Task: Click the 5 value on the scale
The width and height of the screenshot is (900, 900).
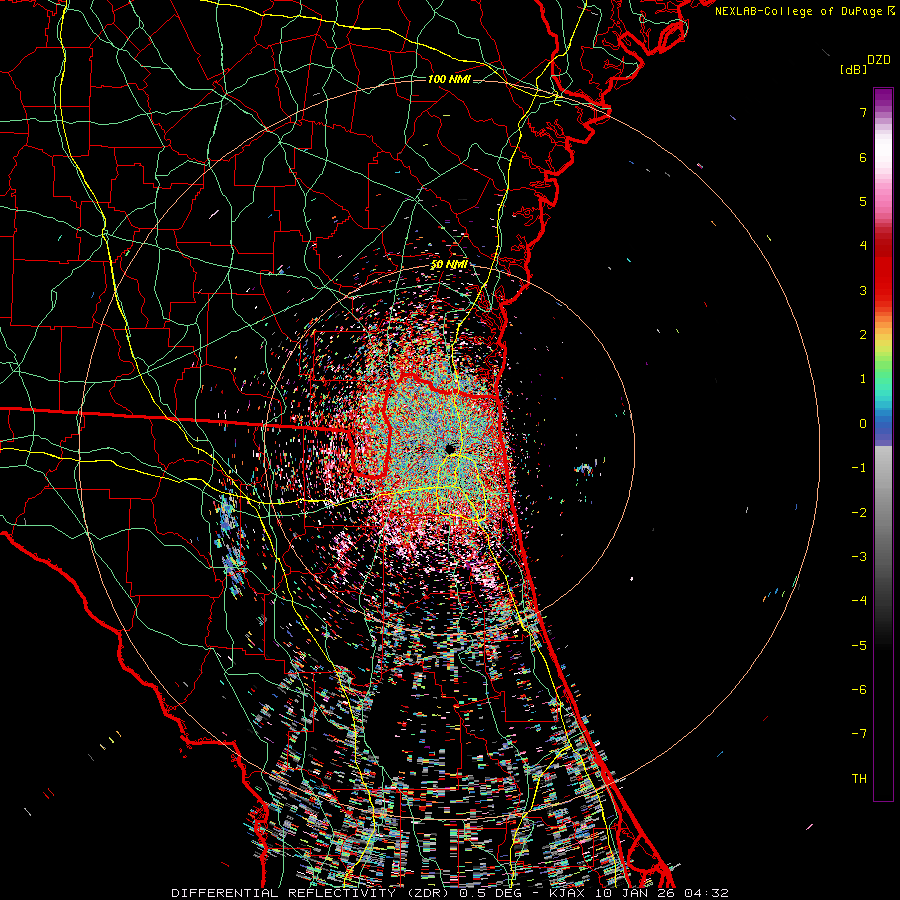Action: 863,201
